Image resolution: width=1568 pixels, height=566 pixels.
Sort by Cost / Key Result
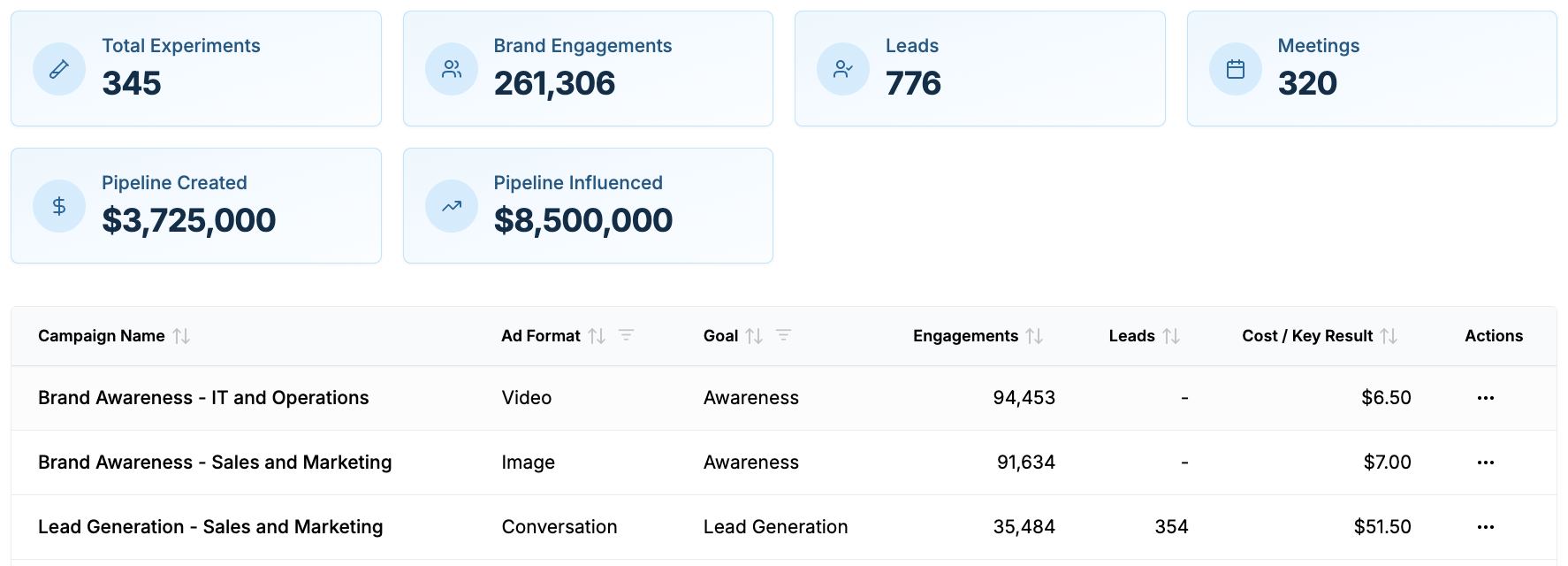tap(1389, 336)
